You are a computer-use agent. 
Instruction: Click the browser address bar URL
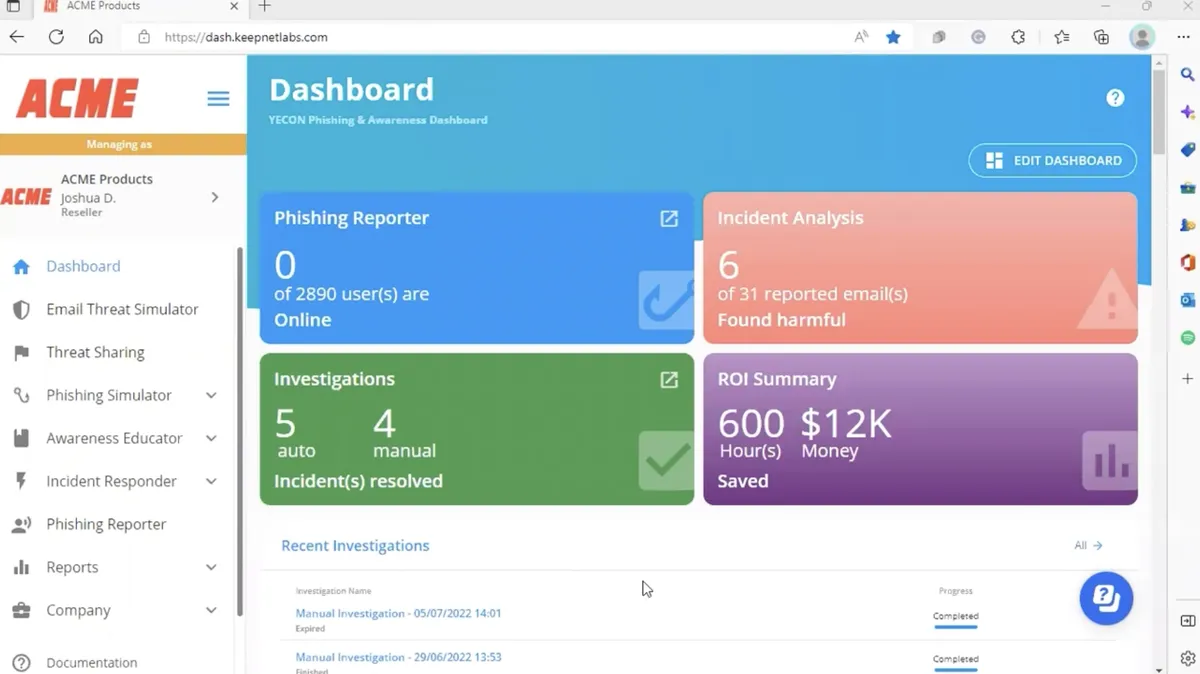pos(246,37)
